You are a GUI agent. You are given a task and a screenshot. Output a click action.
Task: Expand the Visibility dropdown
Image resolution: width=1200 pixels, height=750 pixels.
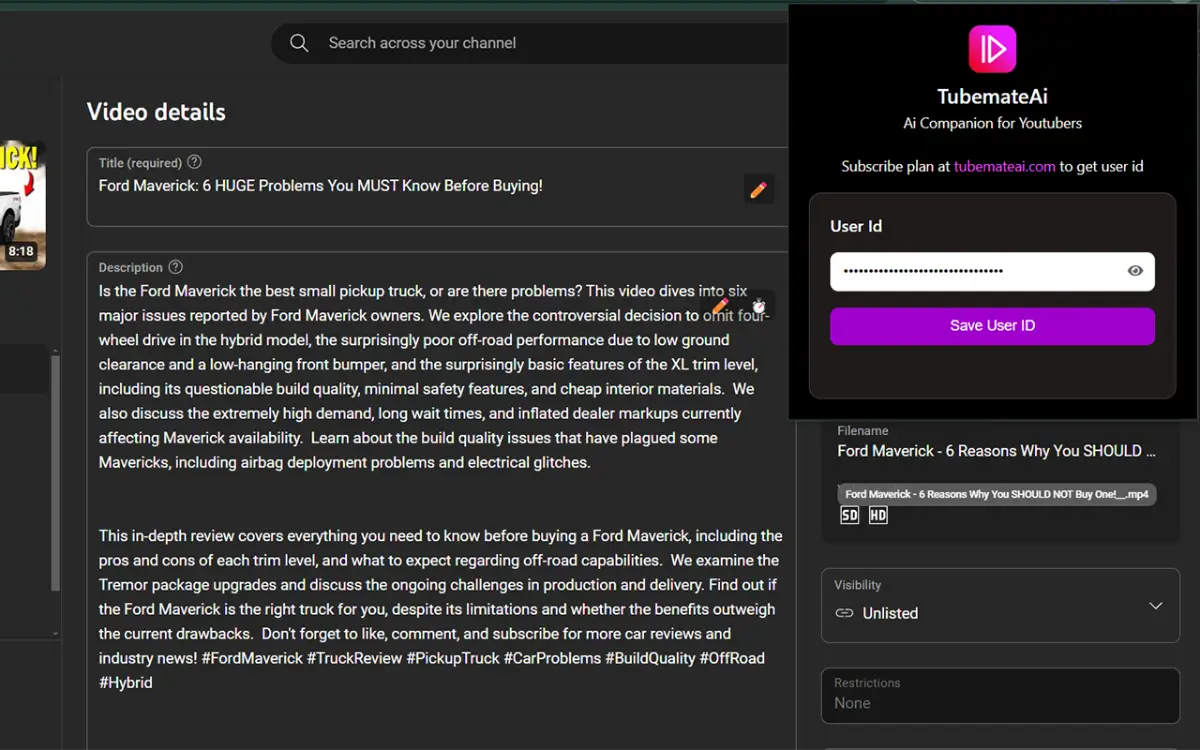(1155, 606)
